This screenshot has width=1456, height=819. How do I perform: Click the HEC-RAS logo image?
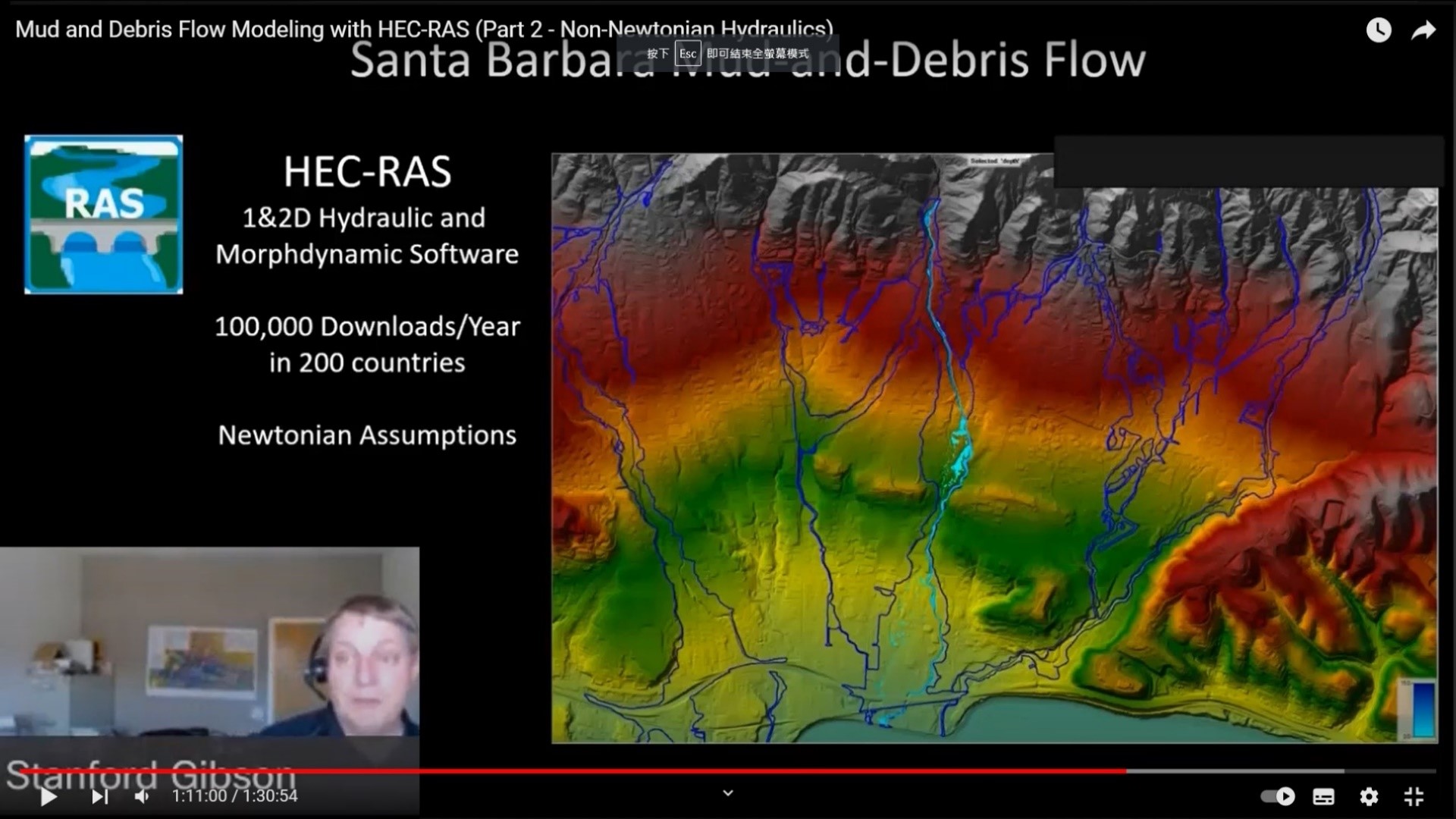pos(104,215)
